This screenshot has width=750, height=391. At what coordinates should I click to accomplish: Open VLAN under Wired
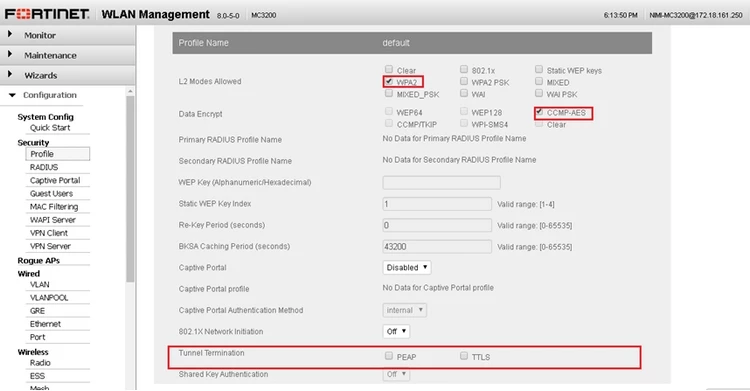click(39, 284)
